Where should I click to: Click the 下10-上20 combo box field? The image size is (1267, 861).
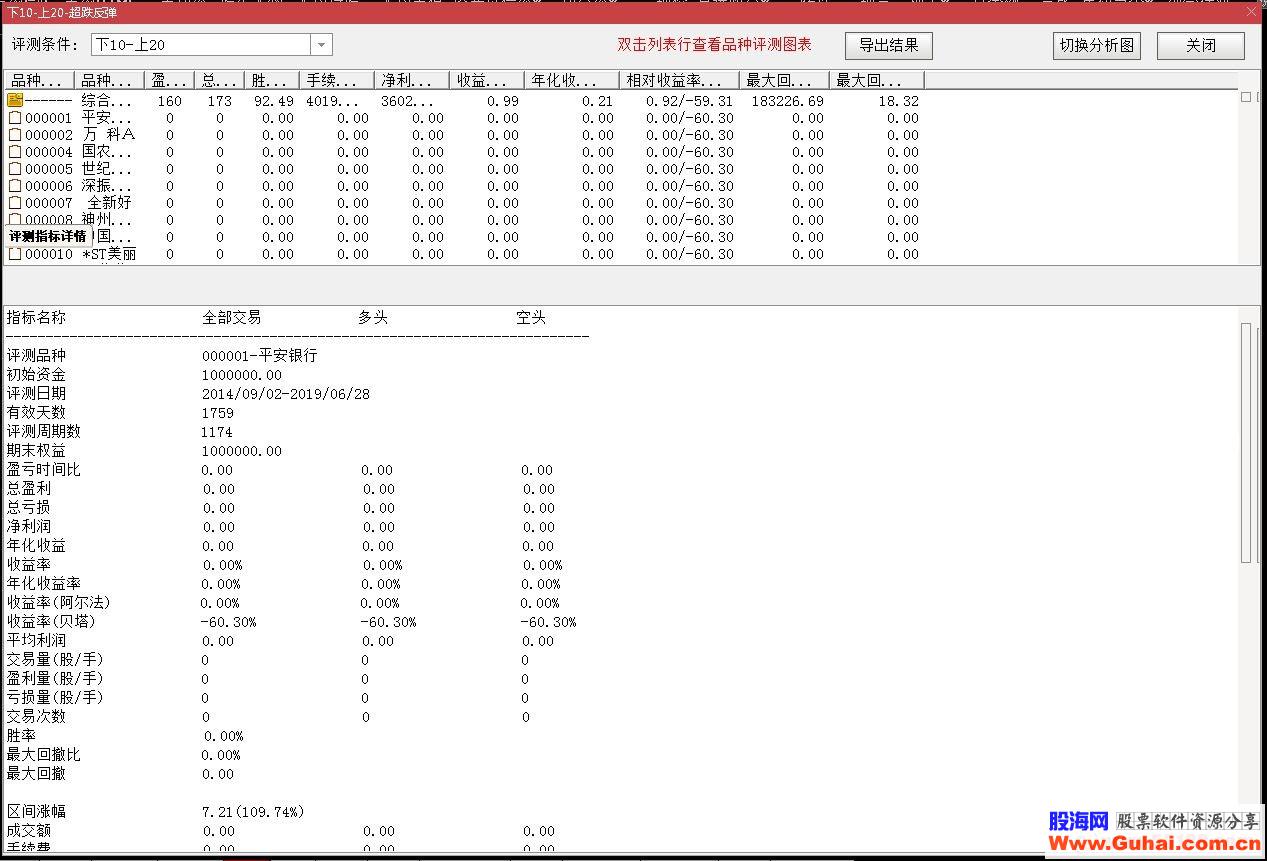201,45
